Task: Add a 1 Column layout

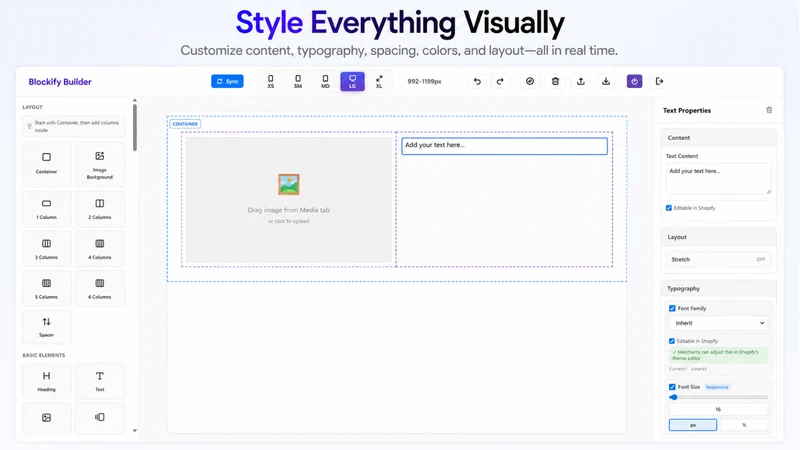Action: click(x=46, y=209)
